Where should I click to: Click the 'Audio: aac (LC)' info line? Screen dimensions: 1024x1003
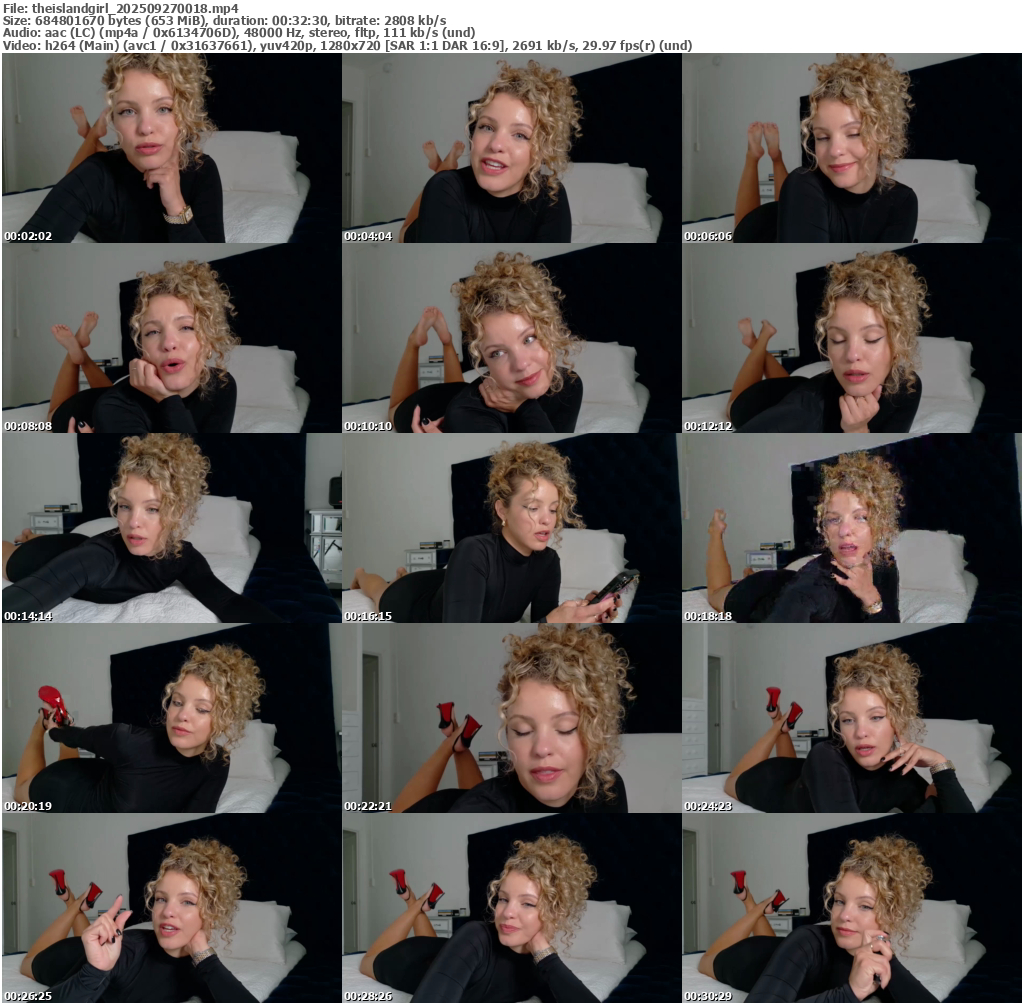click(239, 33)
